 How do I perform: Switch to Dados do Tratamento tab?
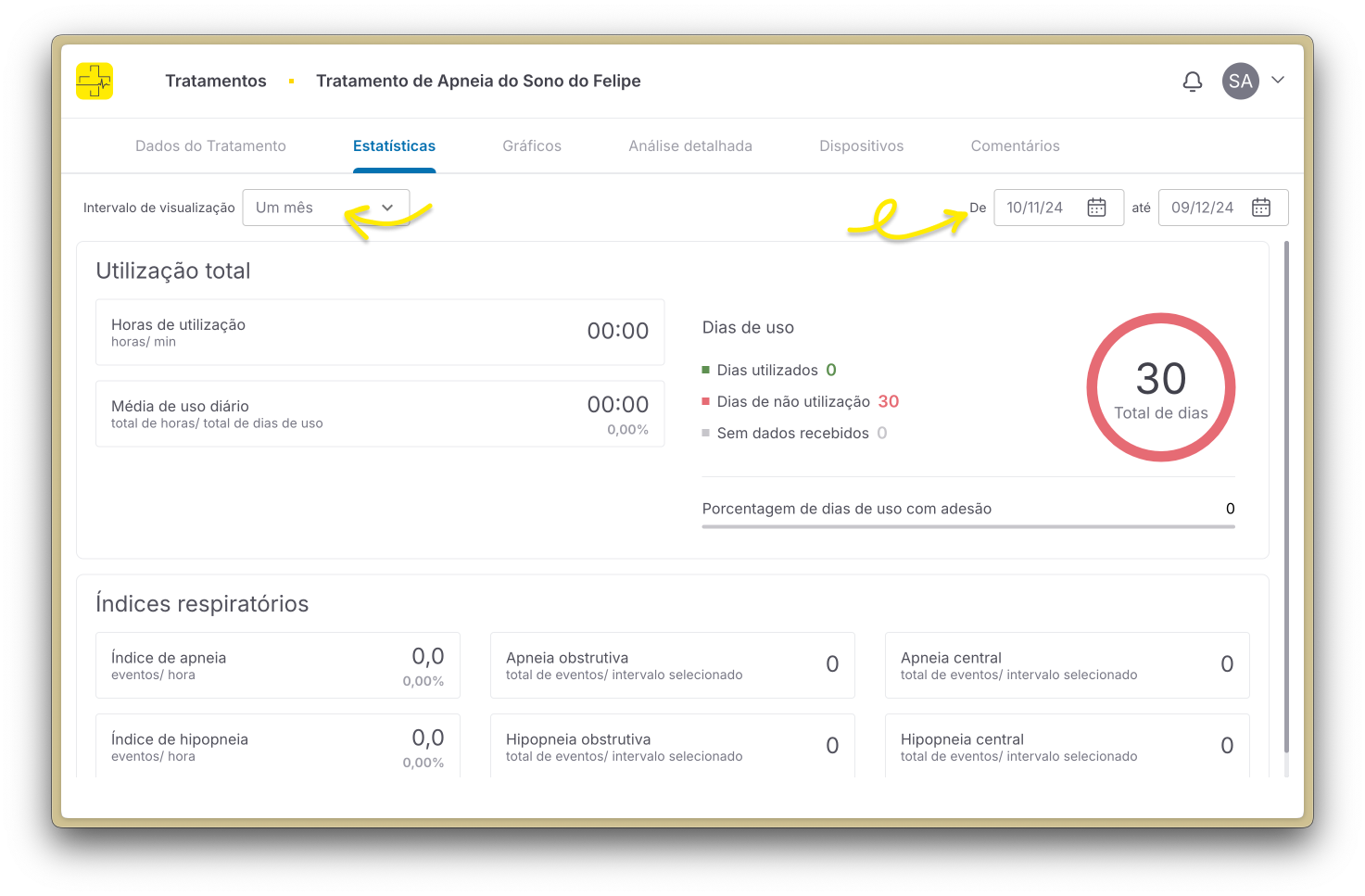click(x=210, y=145)
